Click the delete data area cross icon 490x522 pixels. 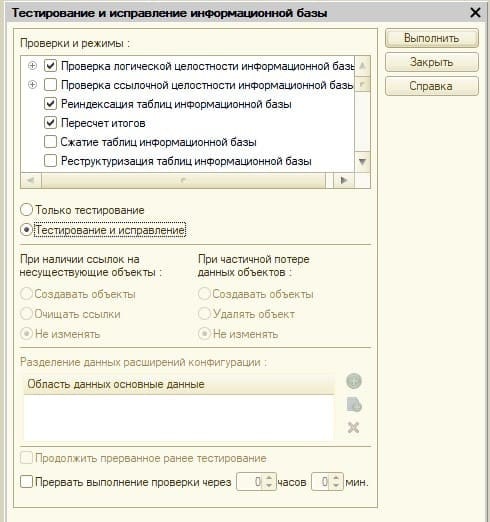(353, 427)
